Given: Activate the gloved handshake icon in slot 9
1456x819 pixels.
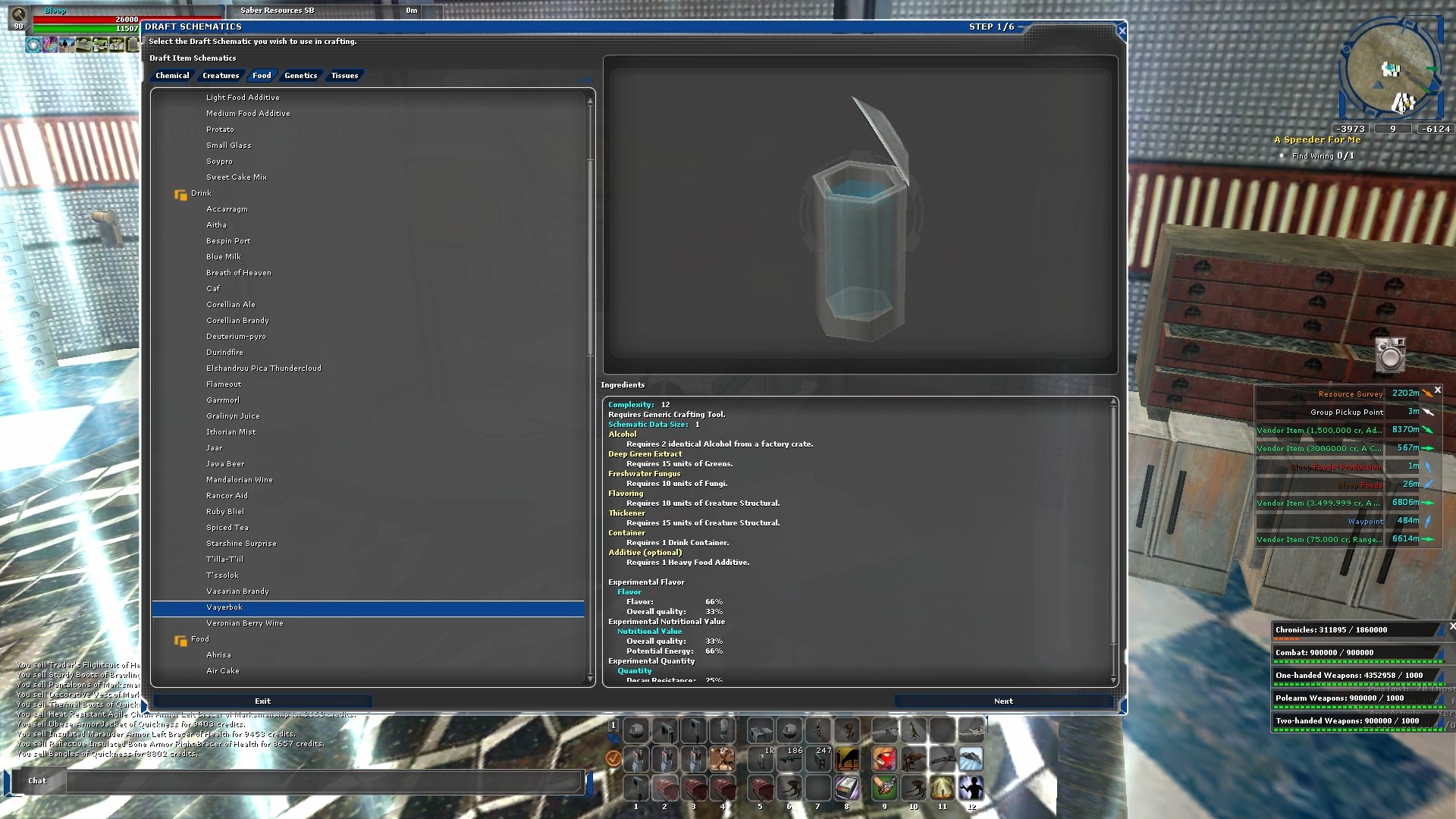Looking at the screenshot, I should (x=884, y=788).
